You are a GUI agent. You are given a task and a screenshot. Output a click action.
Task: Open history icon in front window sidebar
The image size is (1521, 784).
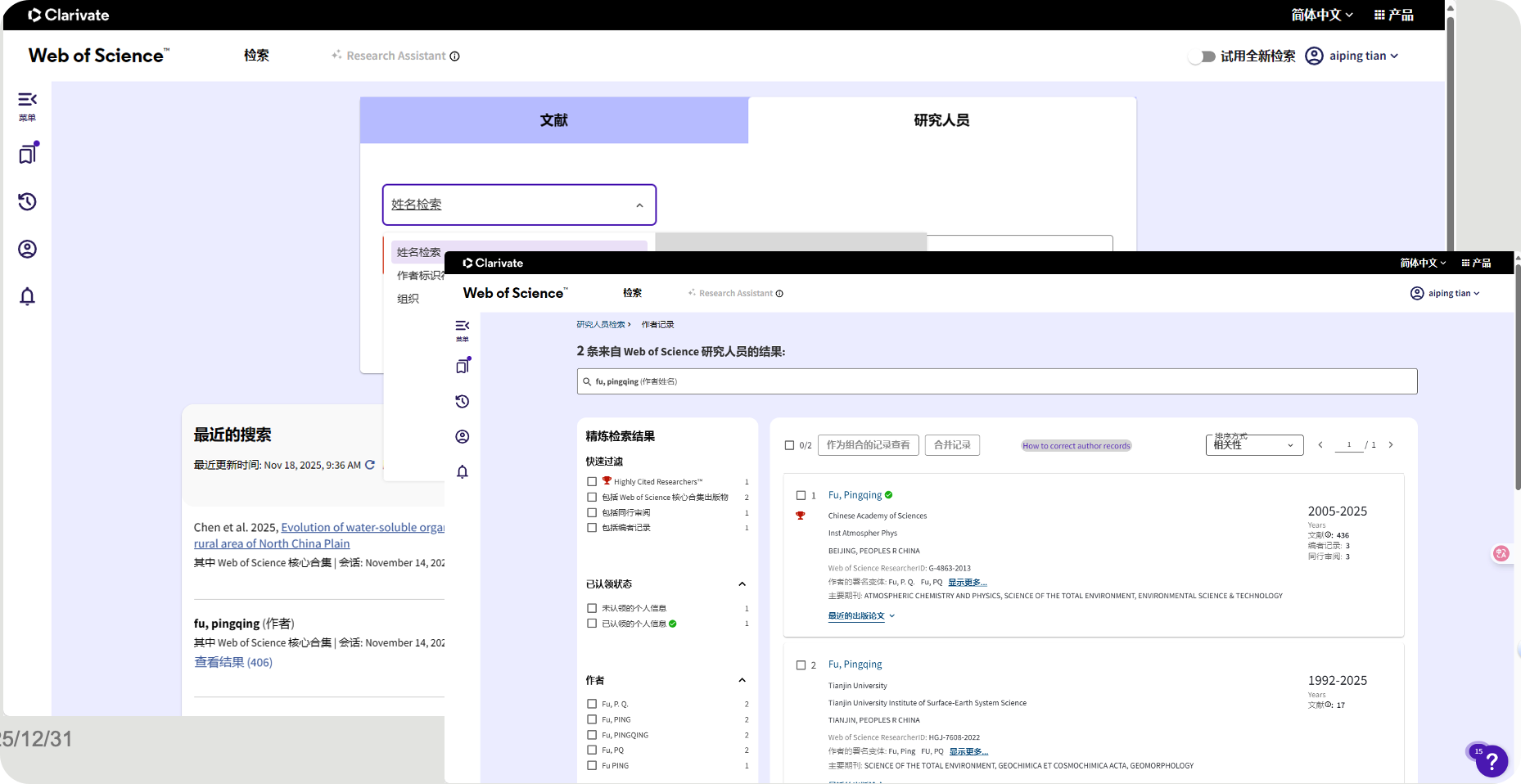pos(463,401)
